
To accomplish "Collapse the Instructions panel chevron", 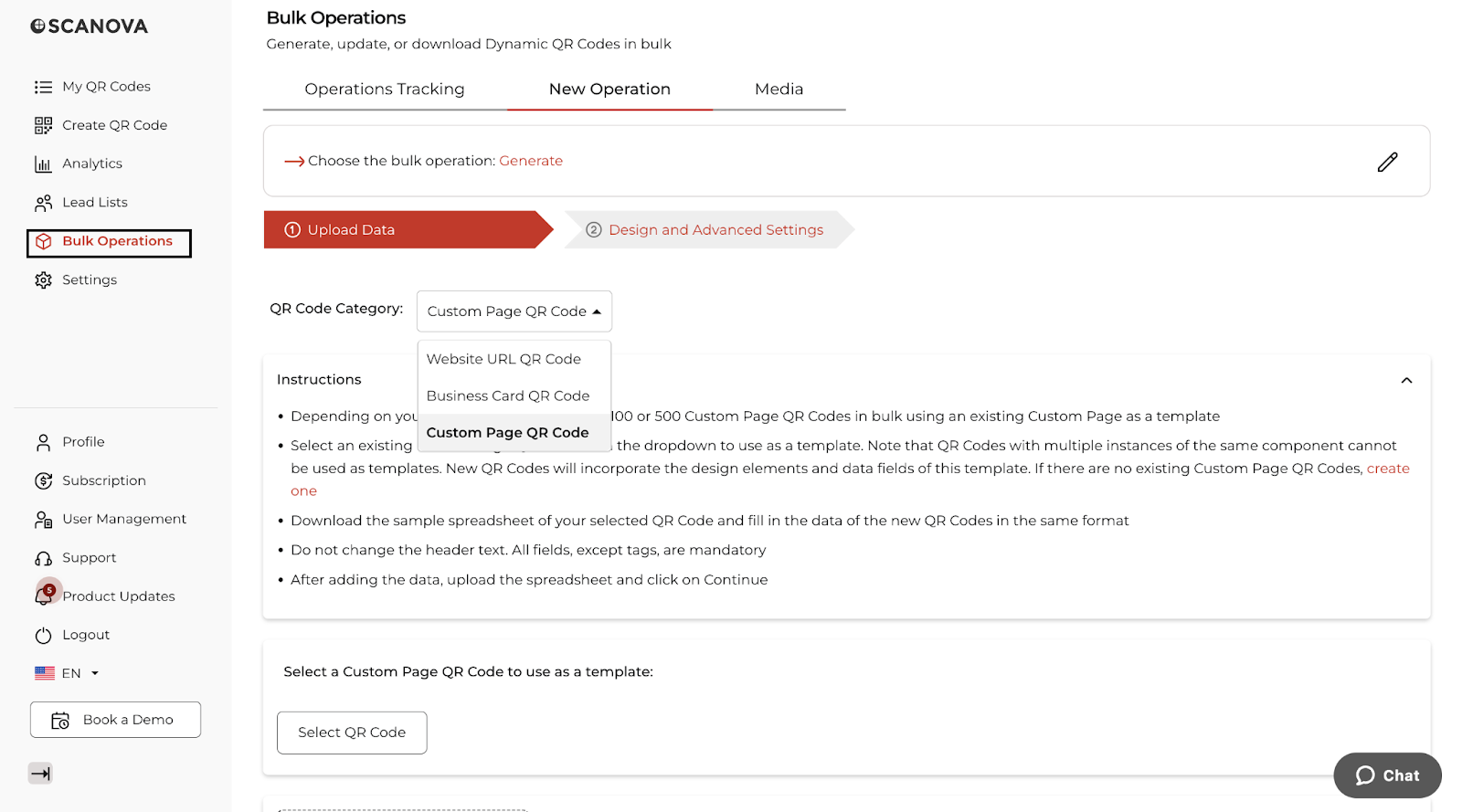I will click(1406, 380).
